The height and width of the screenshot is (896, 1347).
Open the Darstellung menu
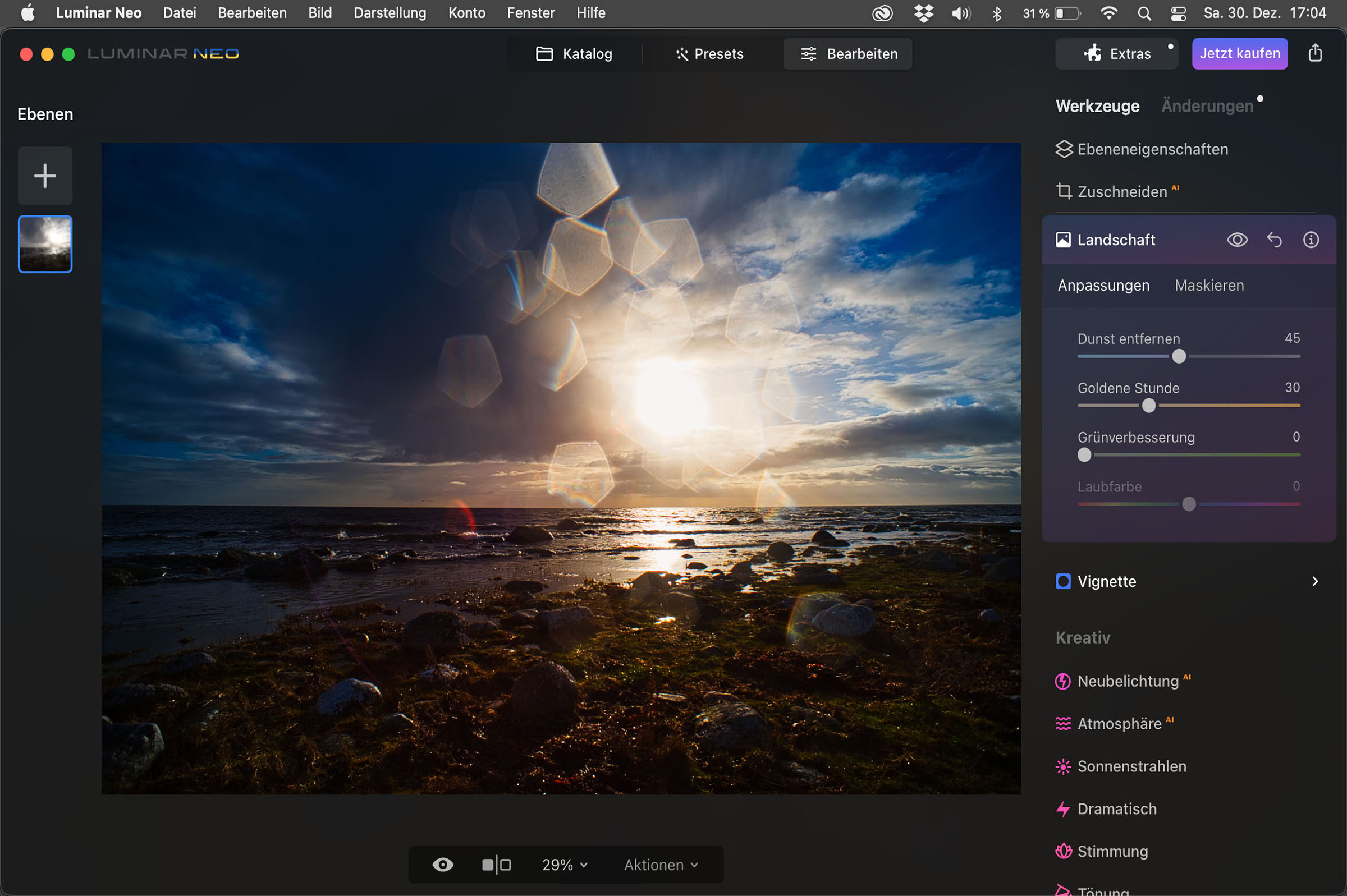point(390,12)
